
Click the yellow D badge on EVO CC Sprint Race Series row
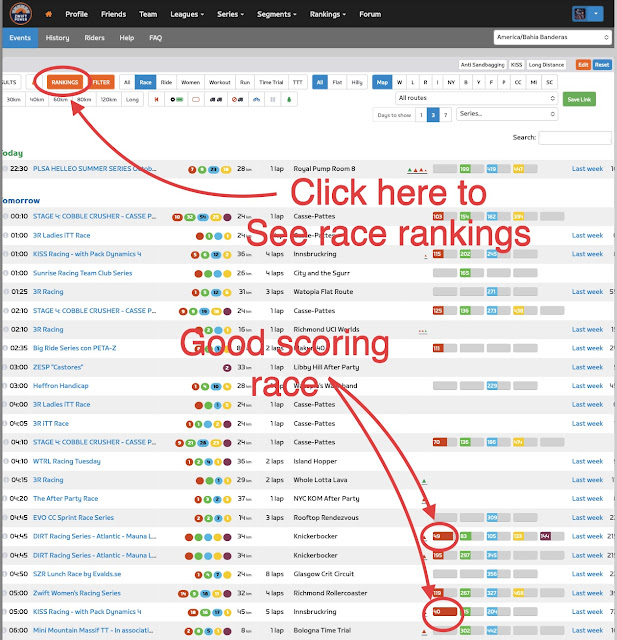coord(227,518)
